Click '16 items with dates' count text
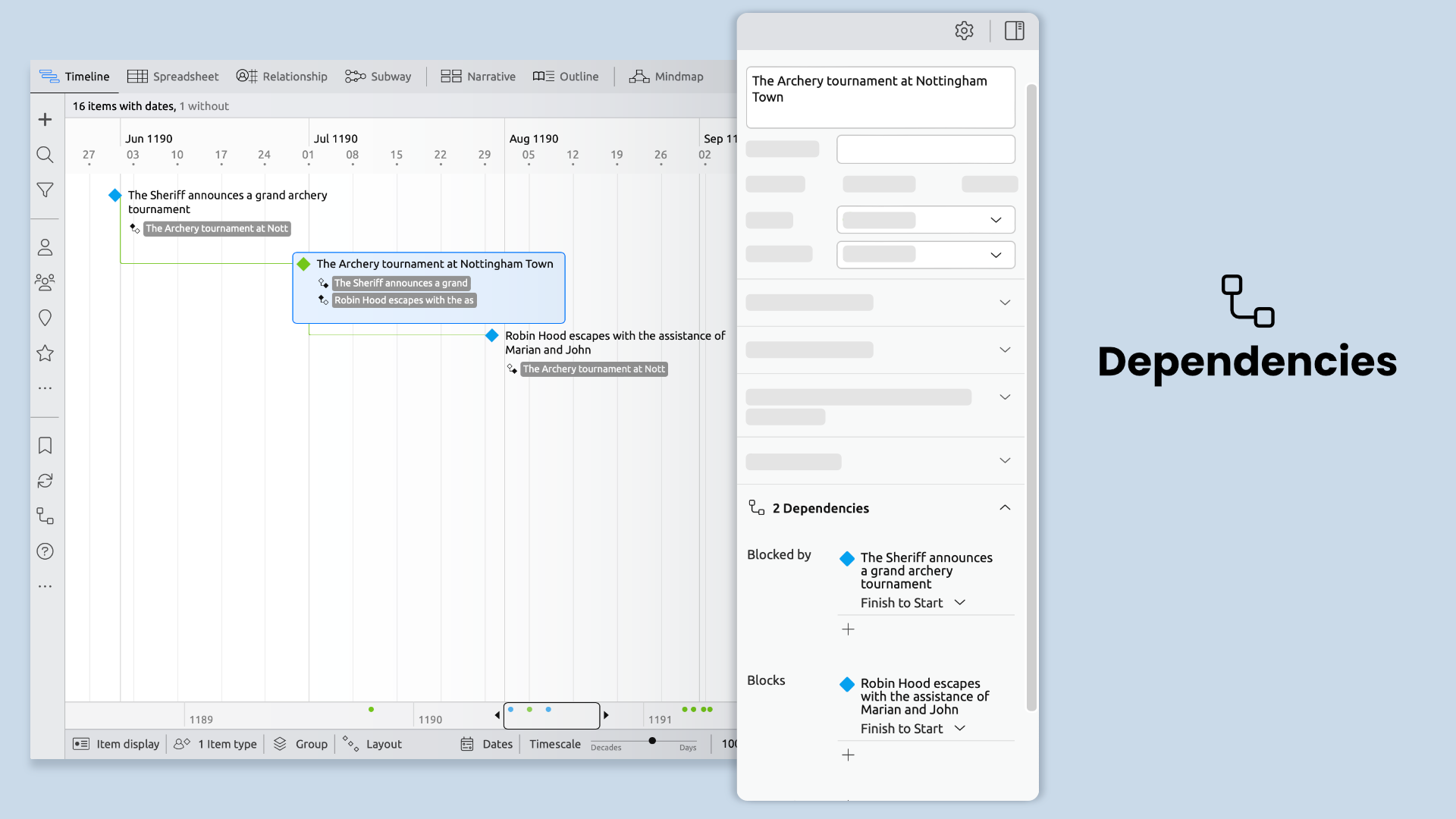 coord(124,106)
